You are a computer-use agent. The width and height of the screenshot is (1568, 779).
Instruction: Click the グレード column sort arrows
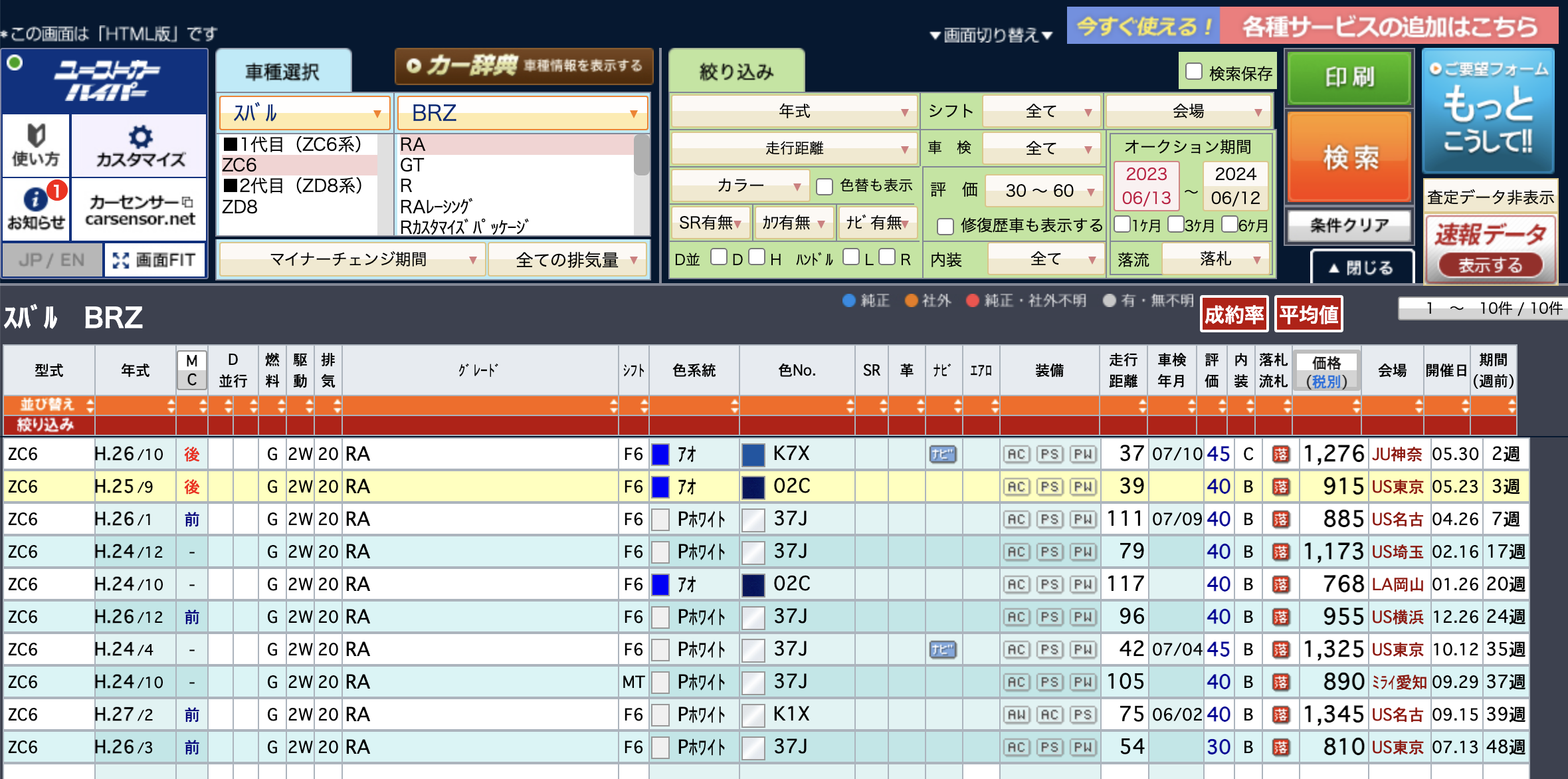(x=613, y=405)
